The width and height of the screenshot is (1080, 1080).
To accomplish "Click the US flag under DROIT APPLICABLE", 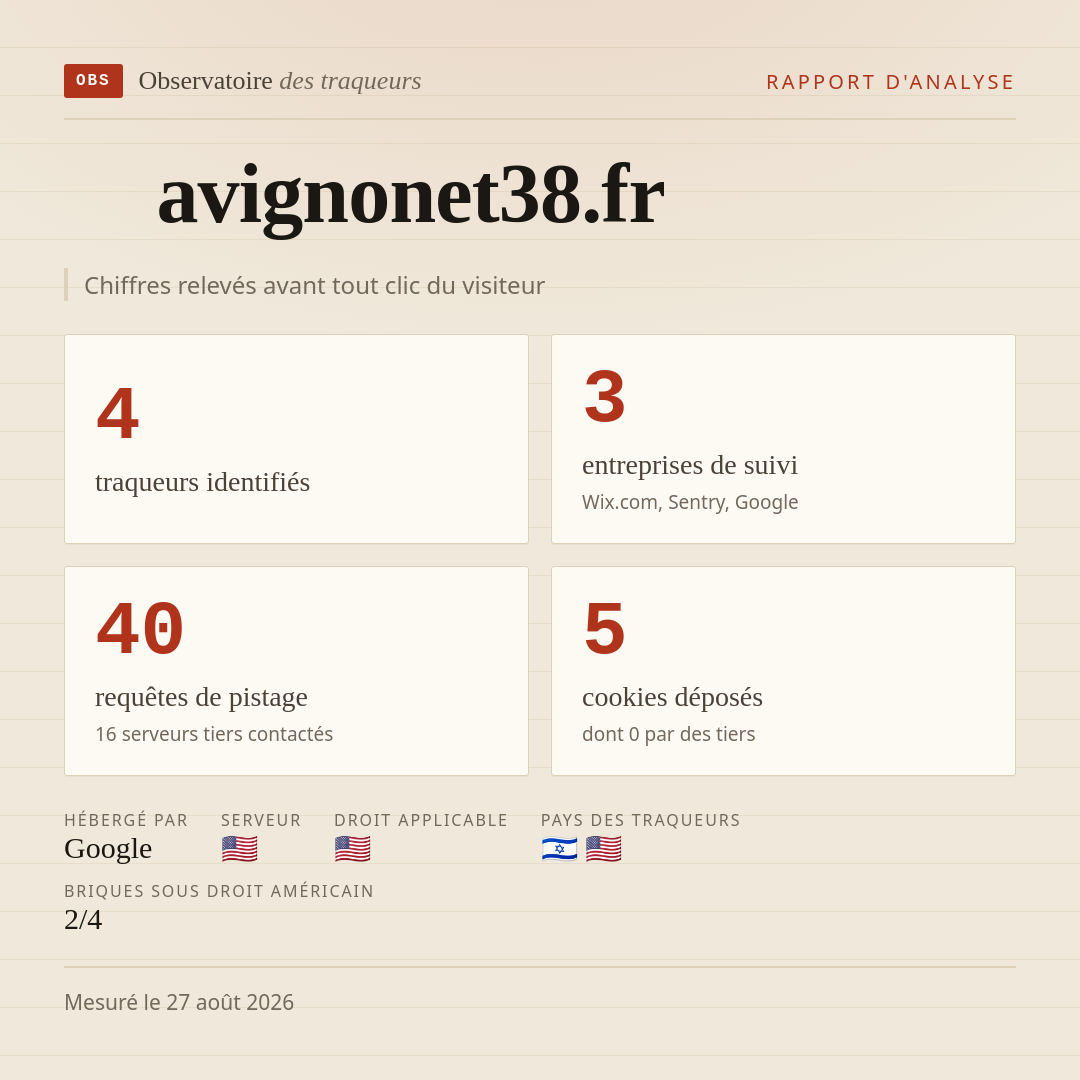I will point(353,849).
